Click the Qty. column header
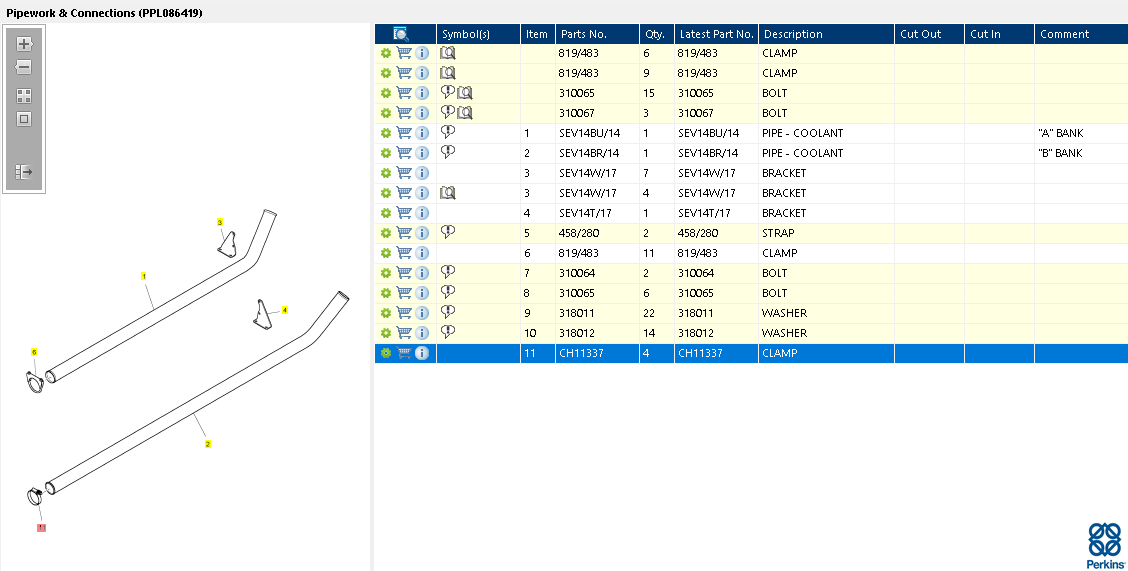Image resolution: width=1128 pixels, height=571 pixels. [655, 34]
